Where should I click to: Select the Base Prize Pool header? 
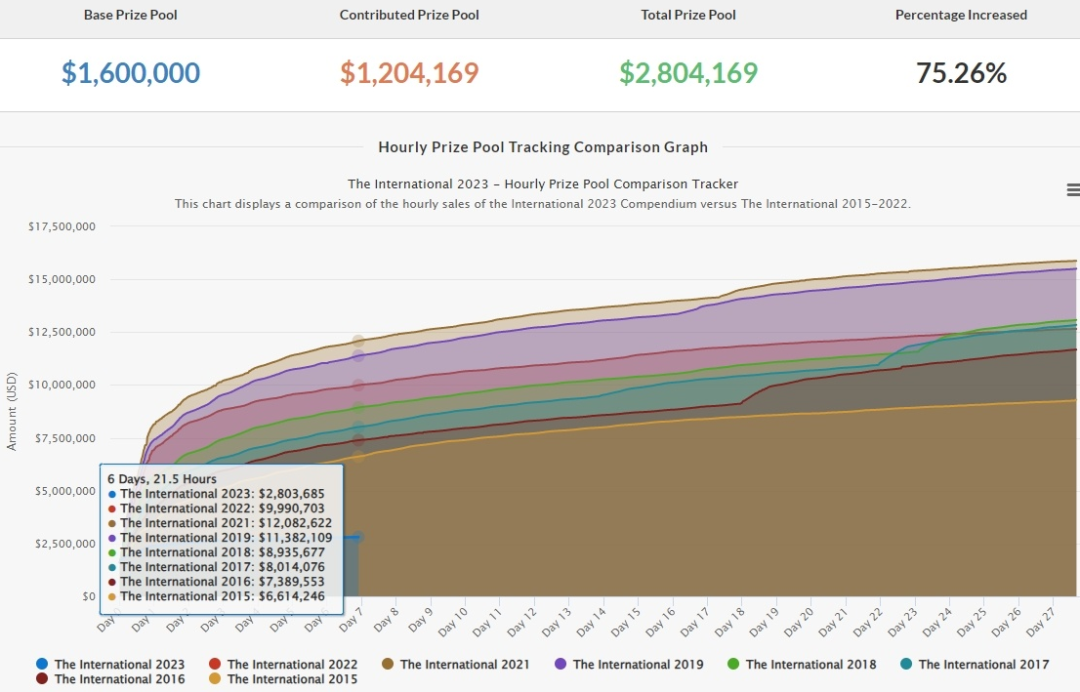point(131,15)
